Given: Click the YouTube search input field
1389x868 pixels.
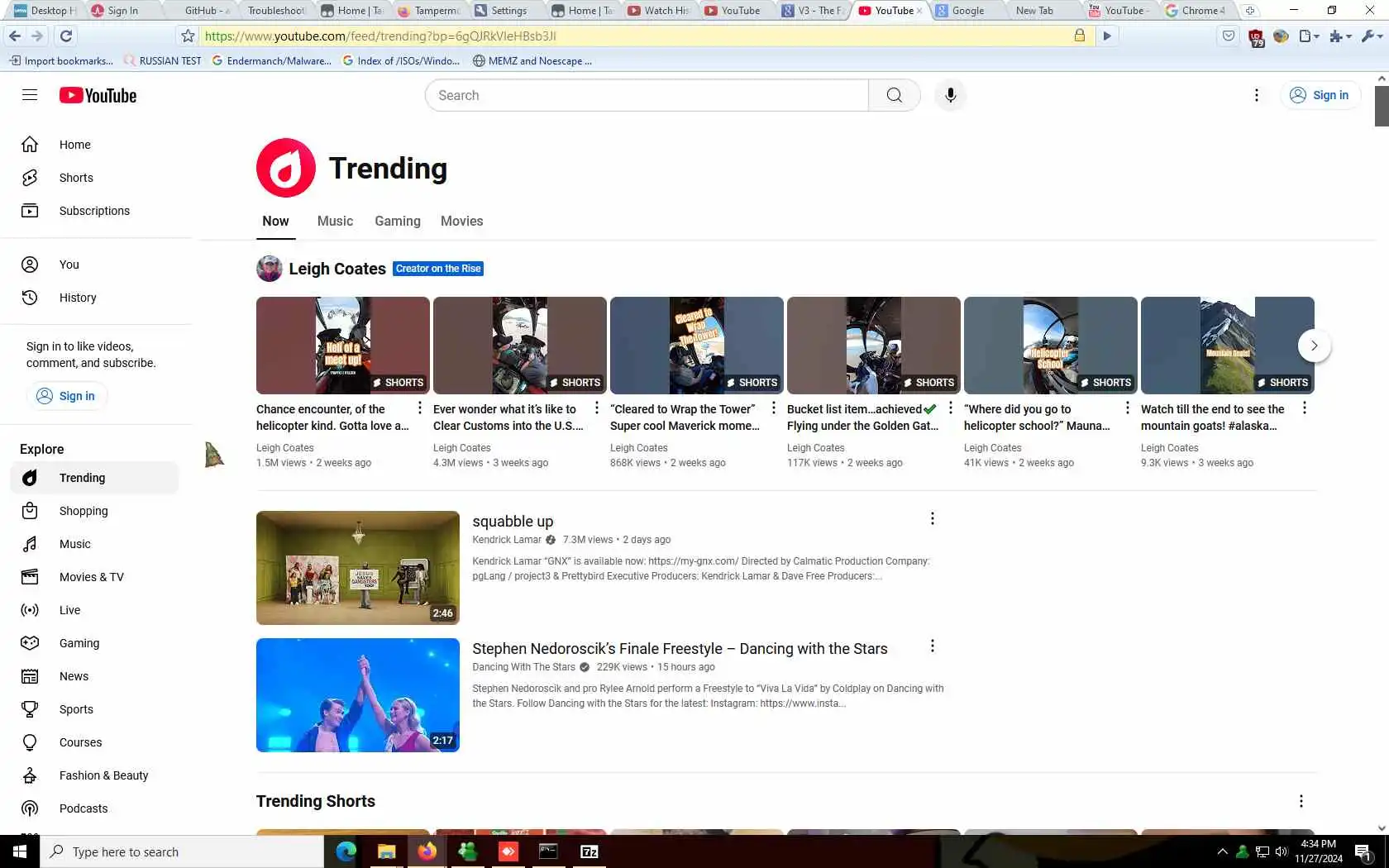Looking at the screenshot, I should pyautogui.click(x=647, y=95).
